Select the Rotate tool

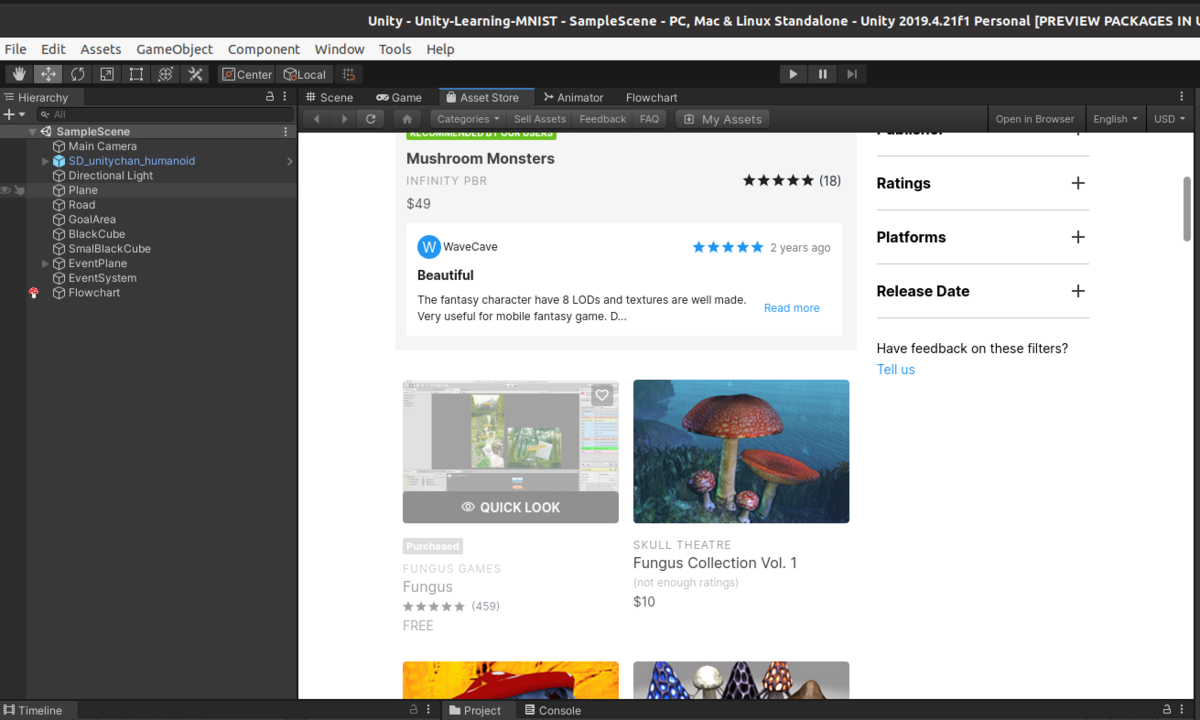pos(77,74)
